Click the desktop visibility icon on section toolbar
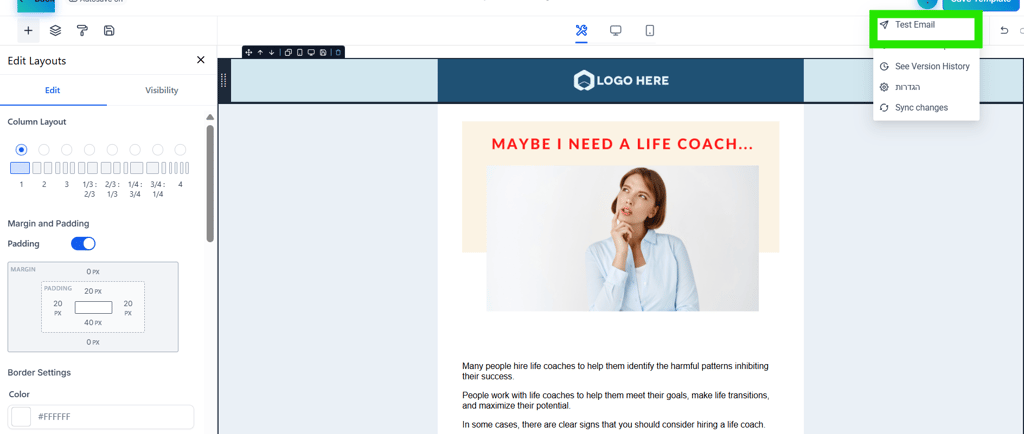The width and height of the screenshot is (1024, 434). pos(311,52)
